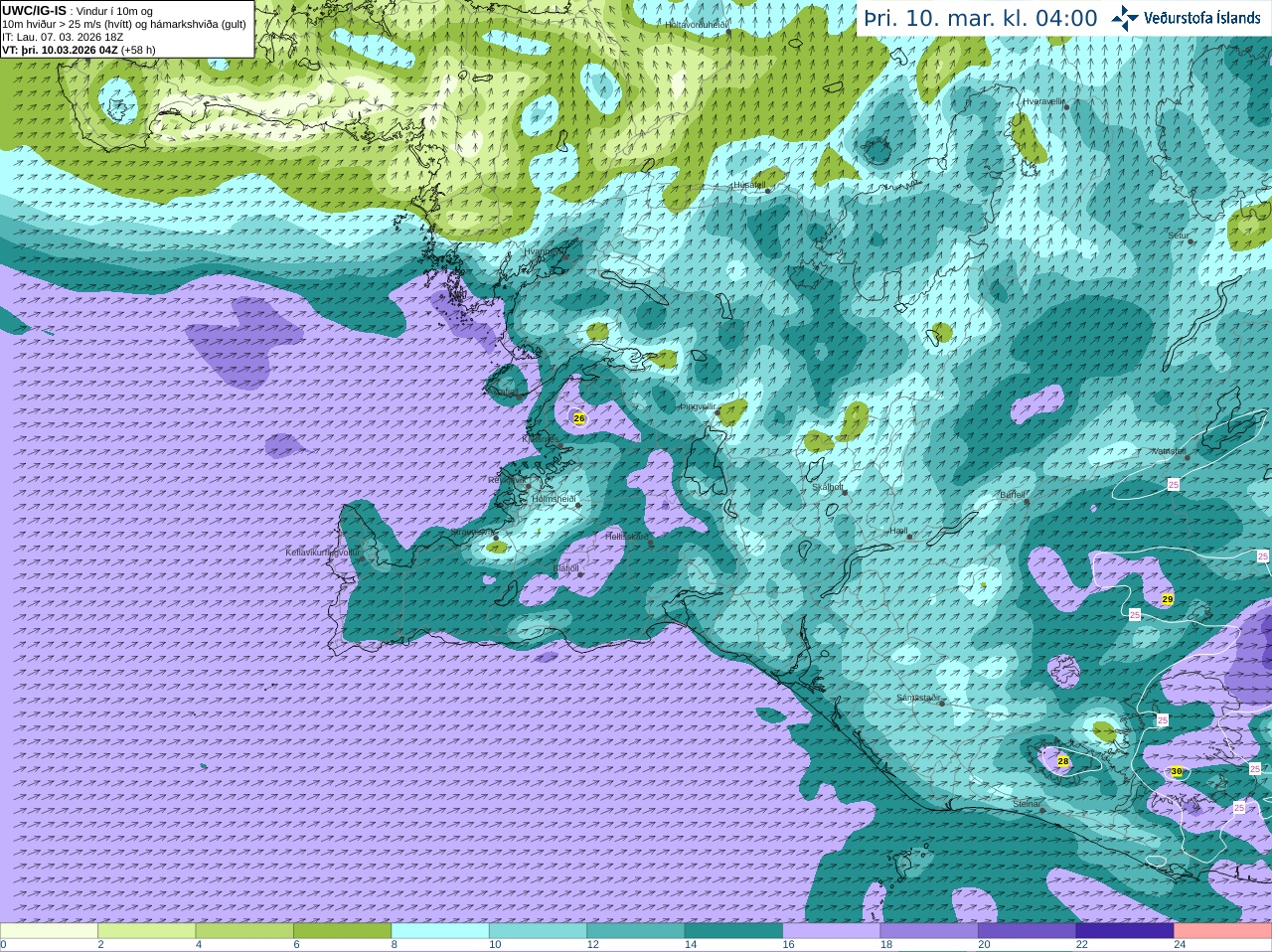
Task: Click the 6–8 m/s olive green legend swatch
Action: [343, 931]
